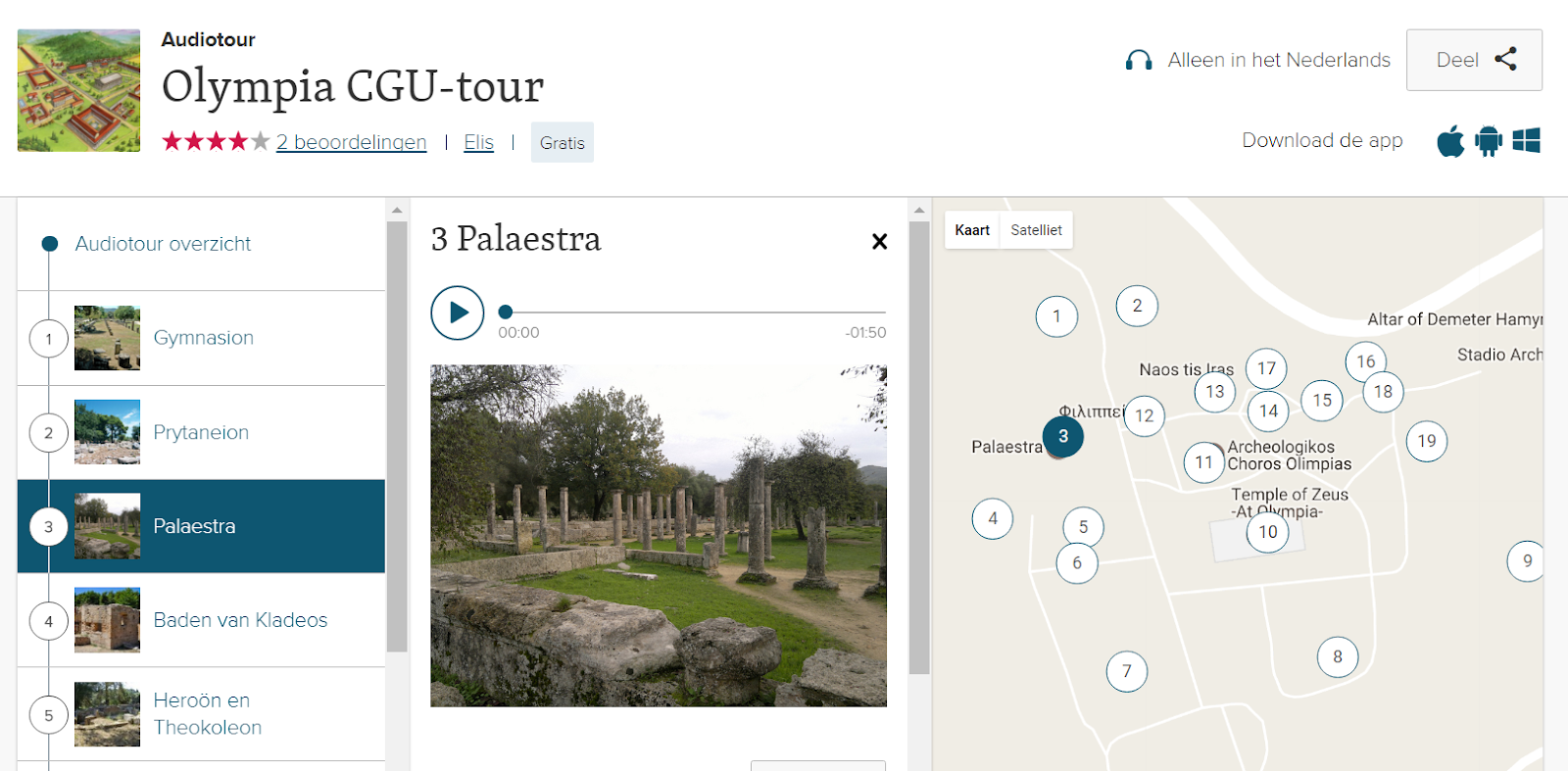Click the numbered circle 4 in tour list
The width and height of the screenshot is (1568, 771).
click(x=49, y=621)
